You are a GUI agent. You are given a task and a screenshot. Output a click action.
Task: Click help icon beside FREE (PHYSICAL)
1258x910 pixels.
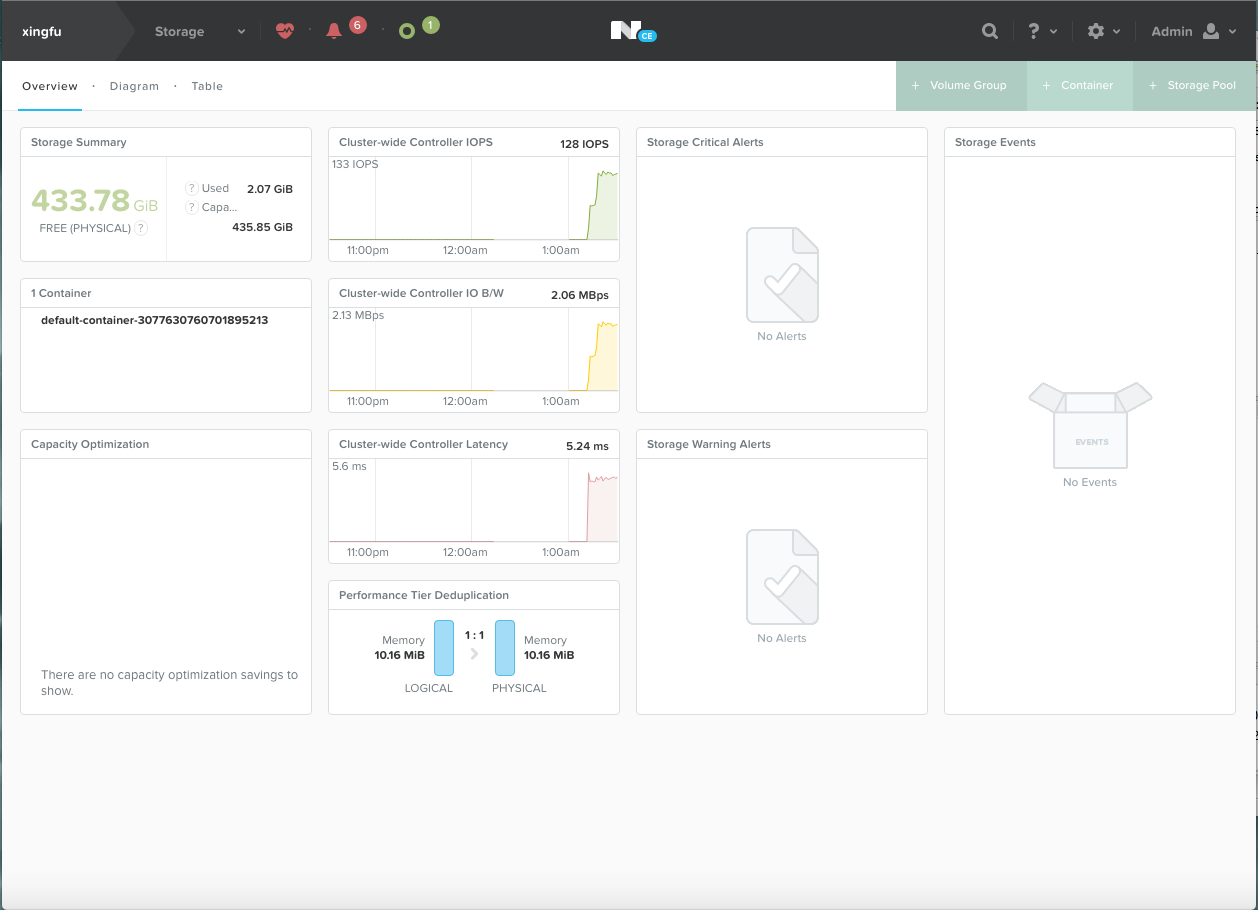(x=141, y=228)
